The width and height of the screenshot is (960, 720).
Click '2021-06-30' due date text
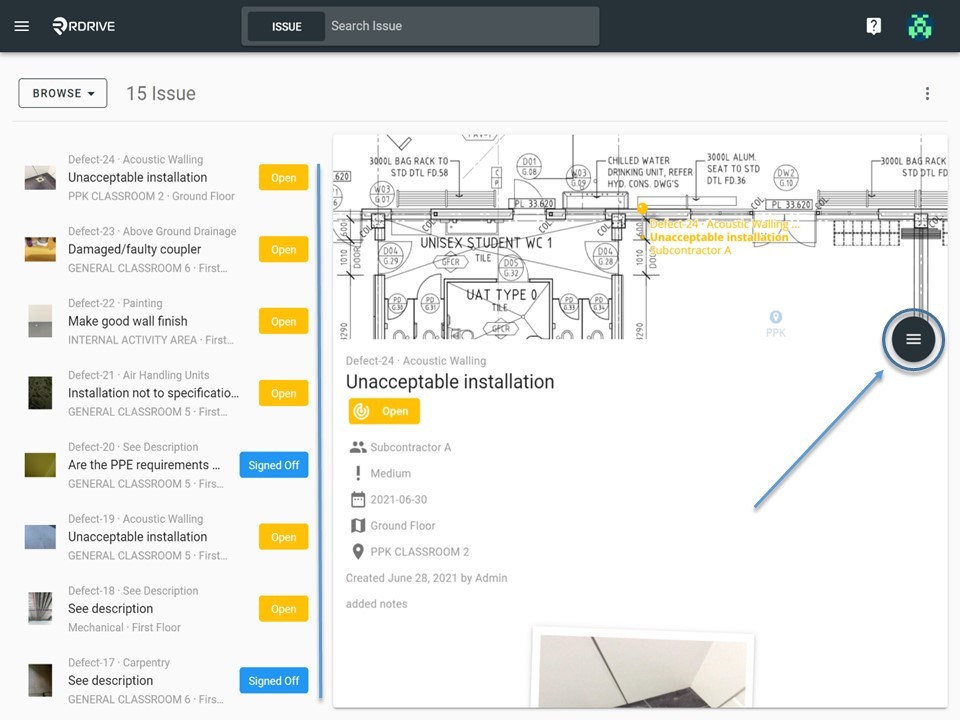tap(399, 500)
